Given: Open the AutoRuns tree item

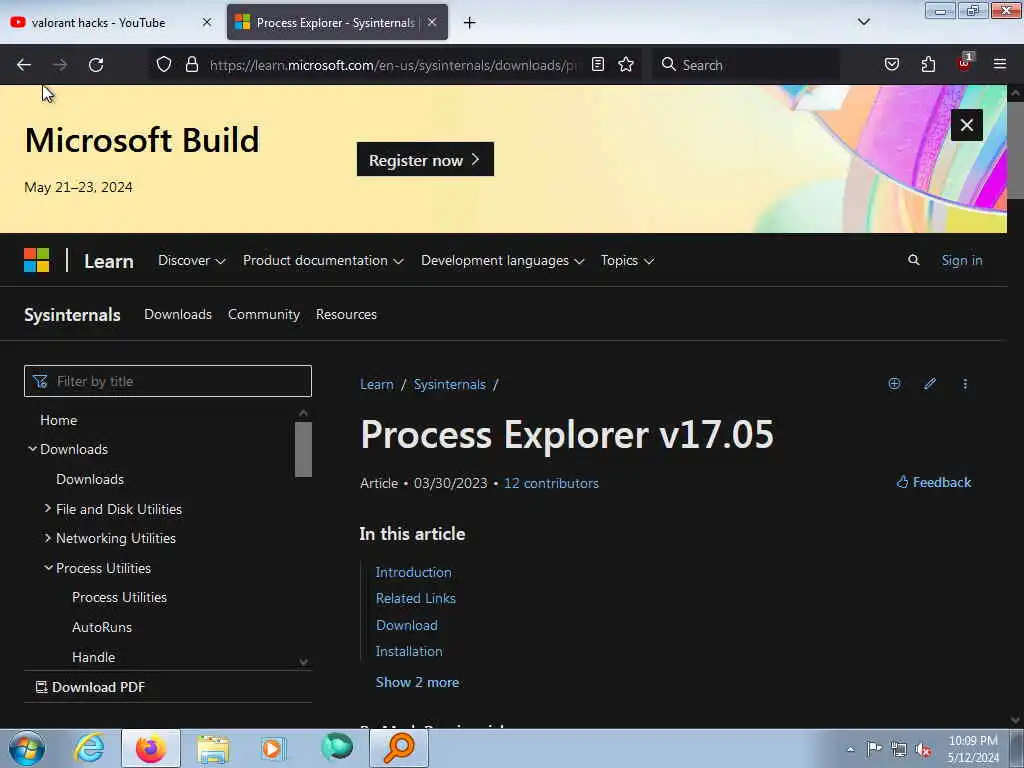Looking at the screenshot, I should coord(102,627).
